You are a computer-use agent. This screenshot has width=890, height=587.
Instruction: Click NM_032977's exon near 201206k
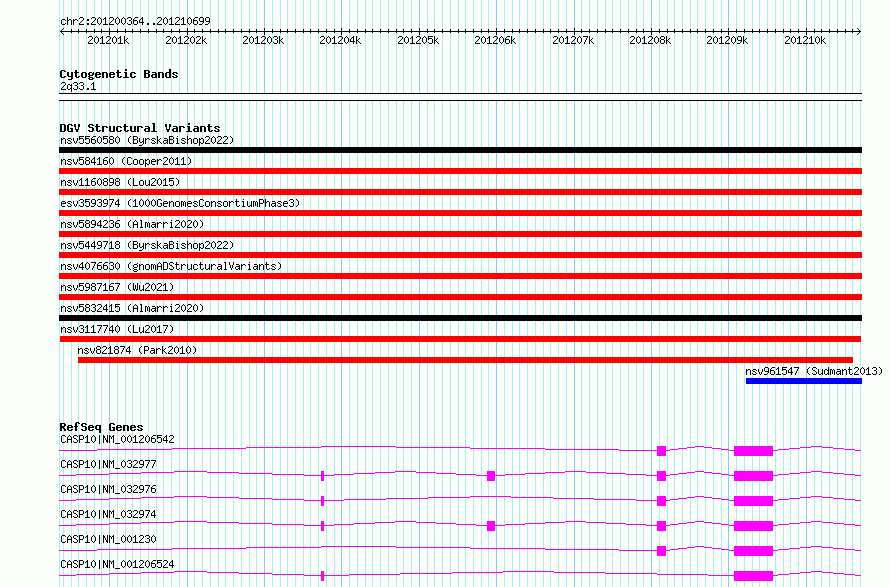click(491, 476)
